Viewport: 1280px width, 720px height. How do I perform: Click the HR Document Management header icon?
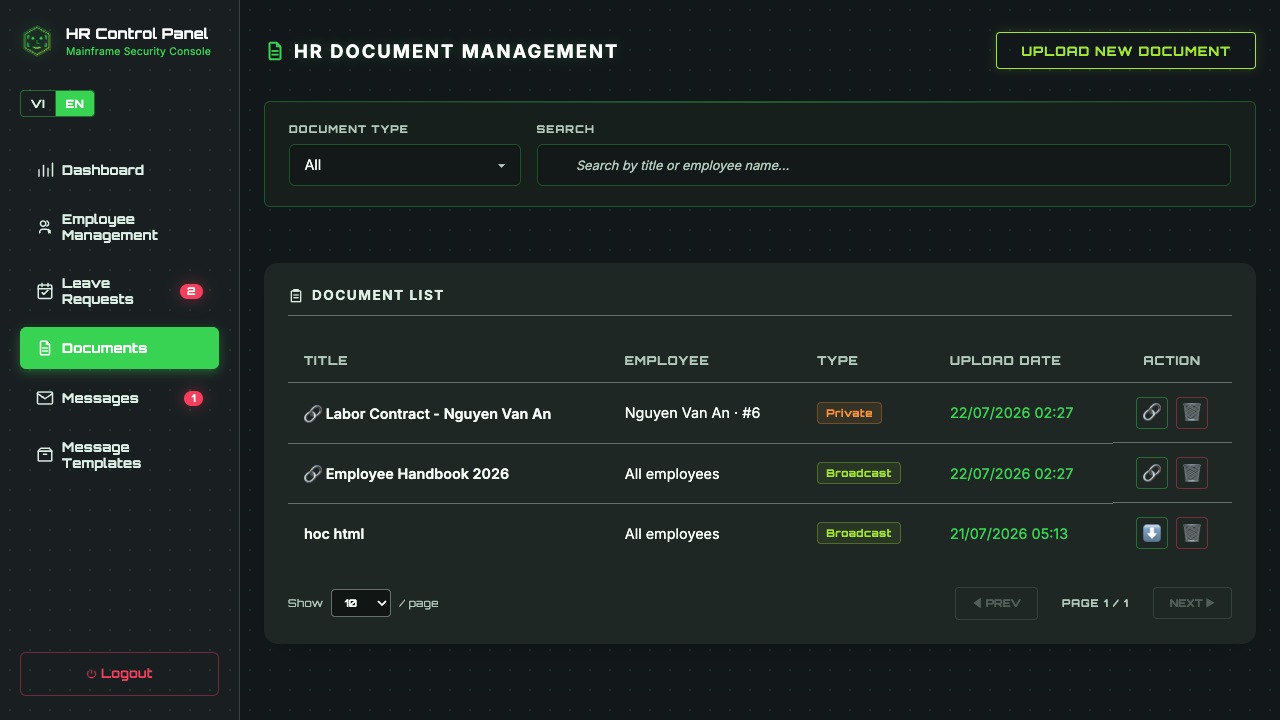(x=274, y=51)
